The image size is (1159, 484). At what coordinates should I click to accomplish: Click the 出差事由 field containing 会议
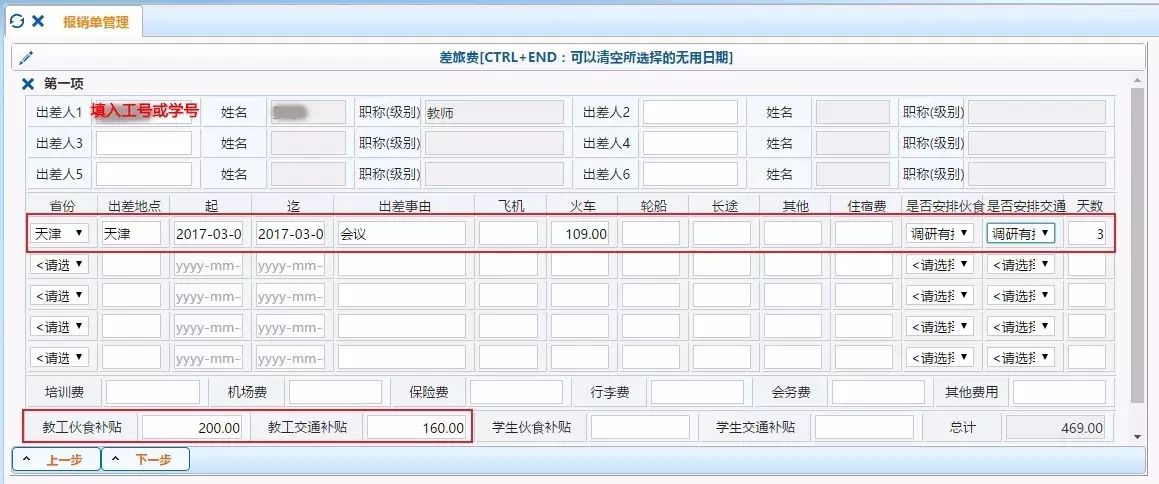402,234
